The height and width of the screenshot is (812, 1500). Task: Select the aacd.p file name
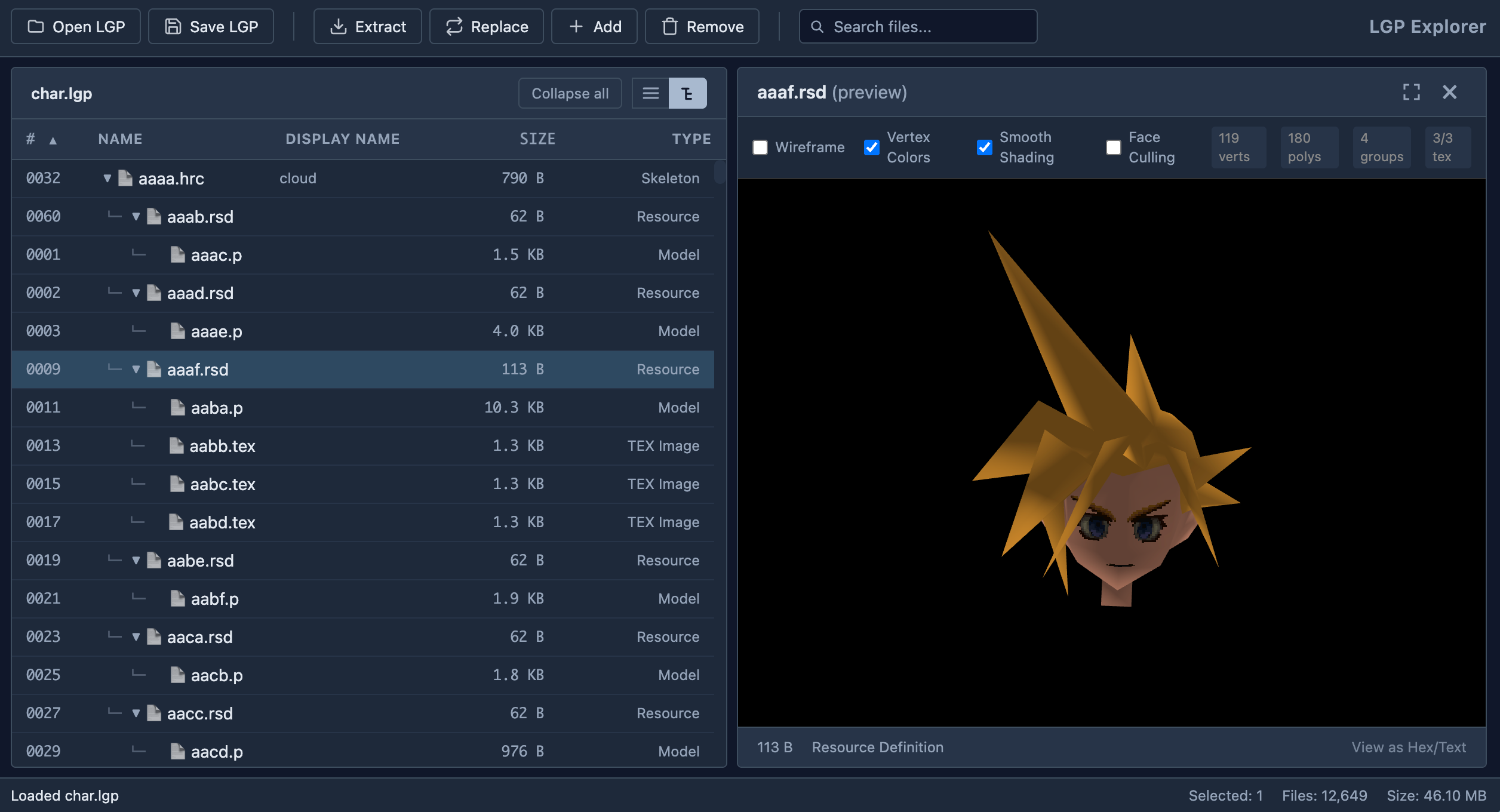click(x=217, y=752)
